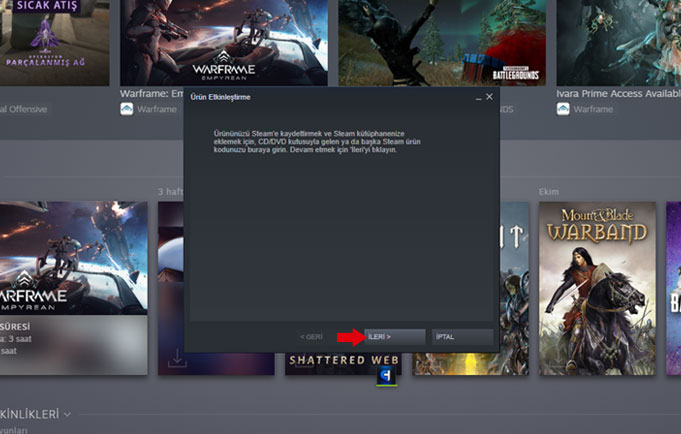Open the Ivara Prime Access news image
The height and width of the screenshot is (434, 681).
(618, 42)
